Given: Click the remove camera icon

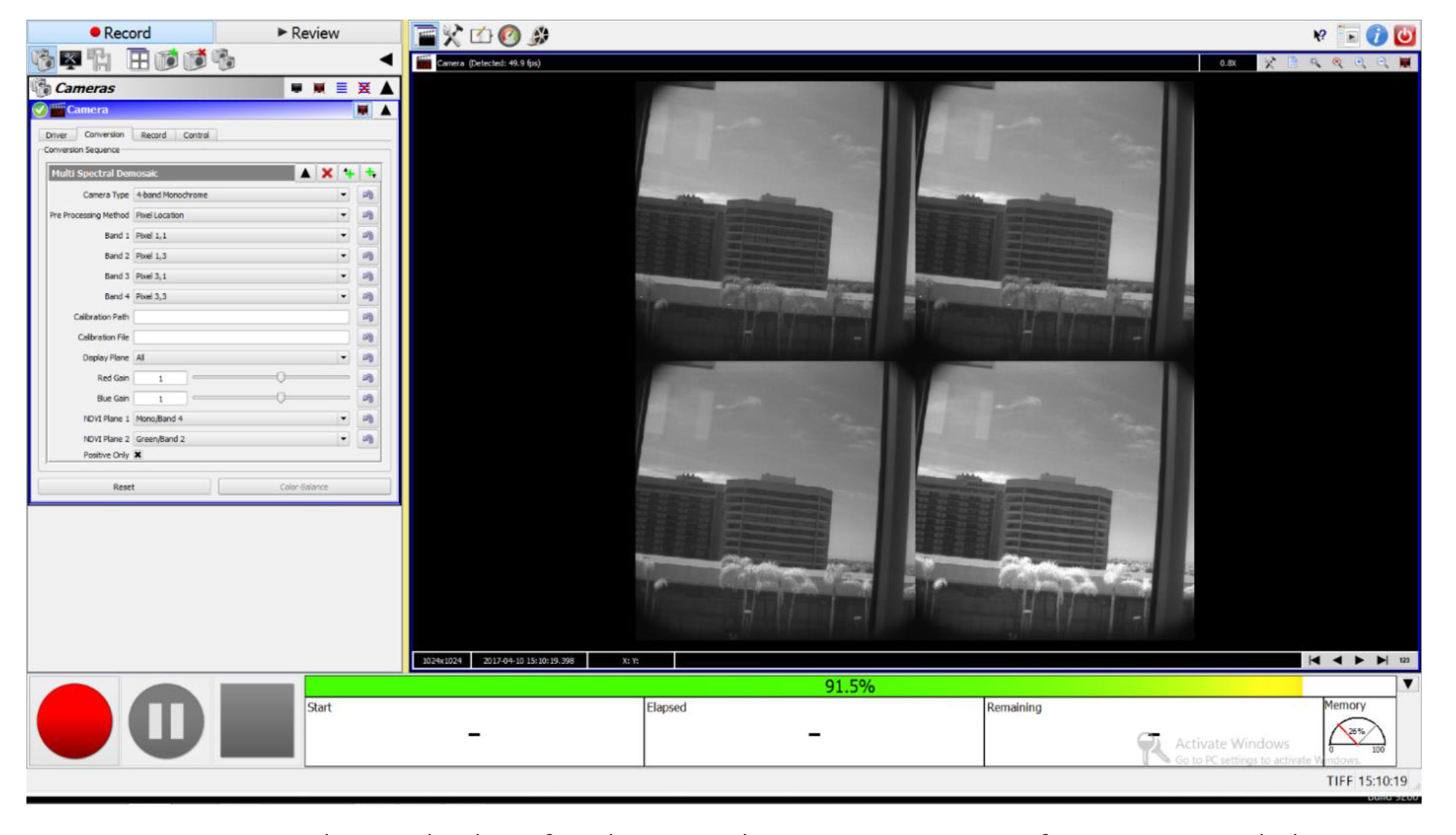Looking at the screenshot, I should (x=195, y=60).
